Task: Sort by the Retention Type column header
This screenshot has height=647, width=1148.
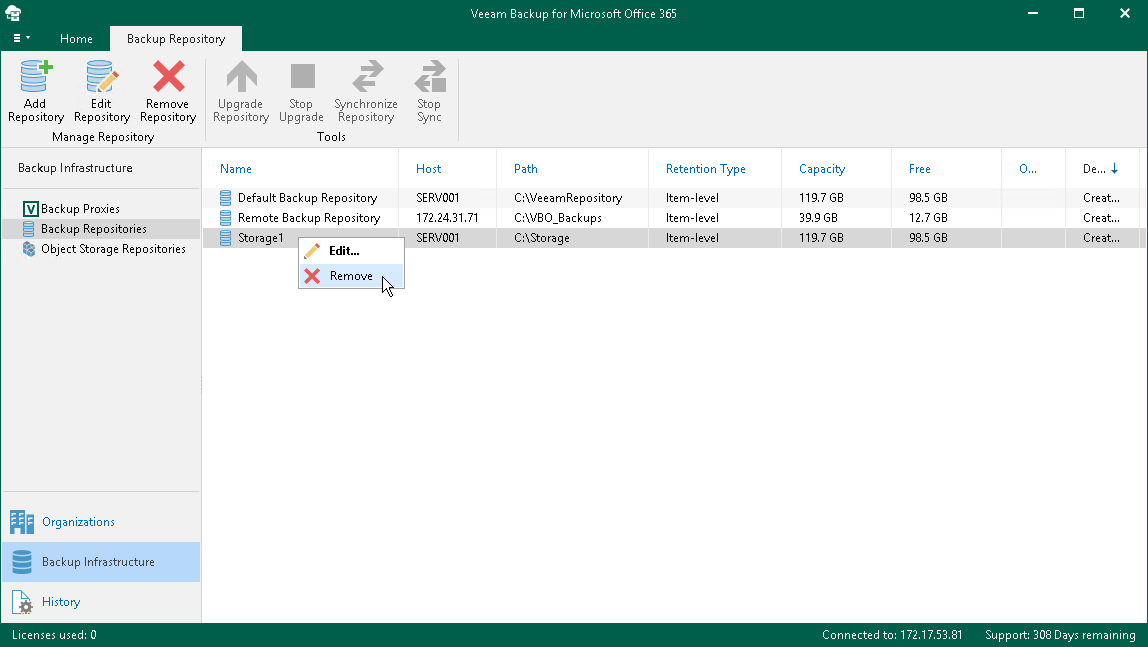Action: tap(705, 169)
